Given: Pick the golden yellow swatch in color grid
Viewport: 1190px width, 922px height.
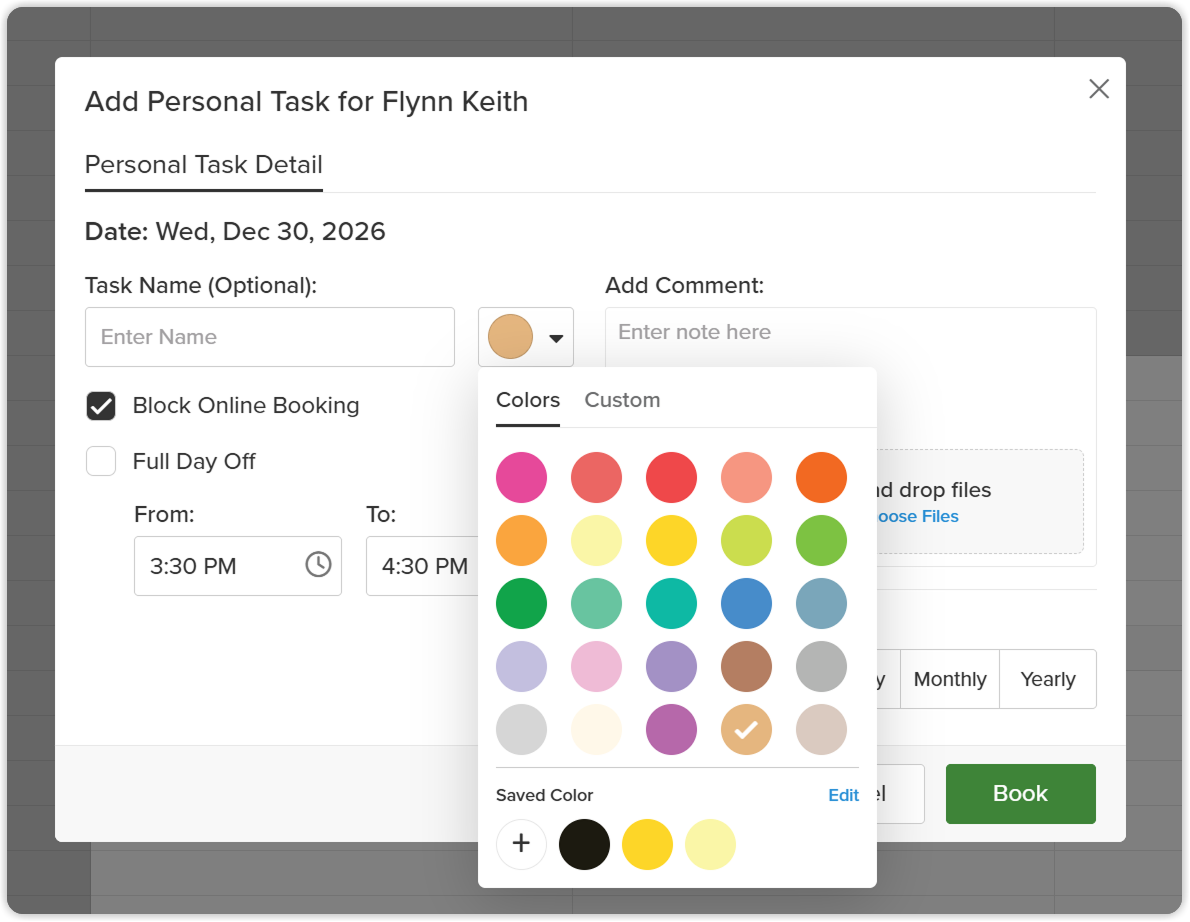Looking at the screenshot, I should 672,540.
